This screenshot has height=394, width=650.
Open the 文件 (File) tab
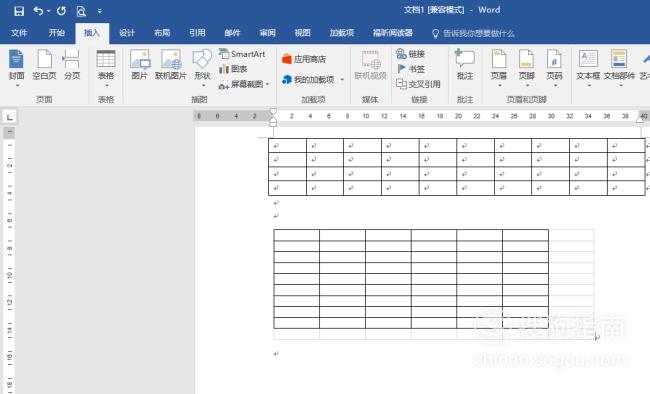point(19,33)
